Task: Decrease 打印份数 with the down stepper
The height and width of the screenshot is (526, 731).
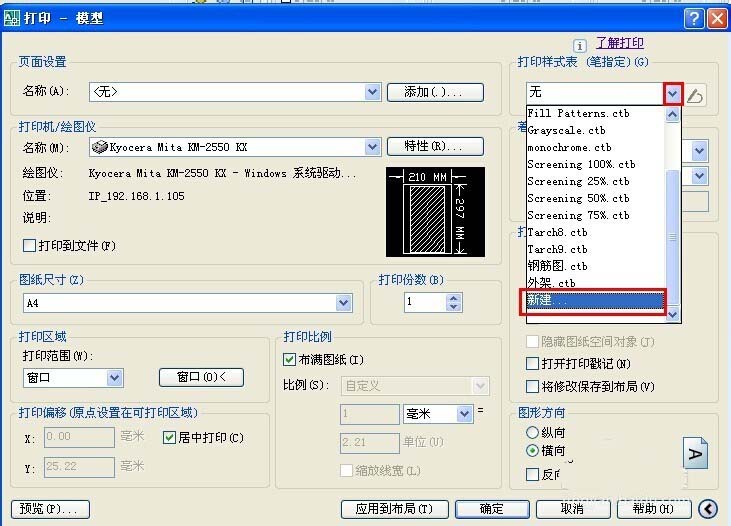Action: pyautogui.click(x=453, y=307)
